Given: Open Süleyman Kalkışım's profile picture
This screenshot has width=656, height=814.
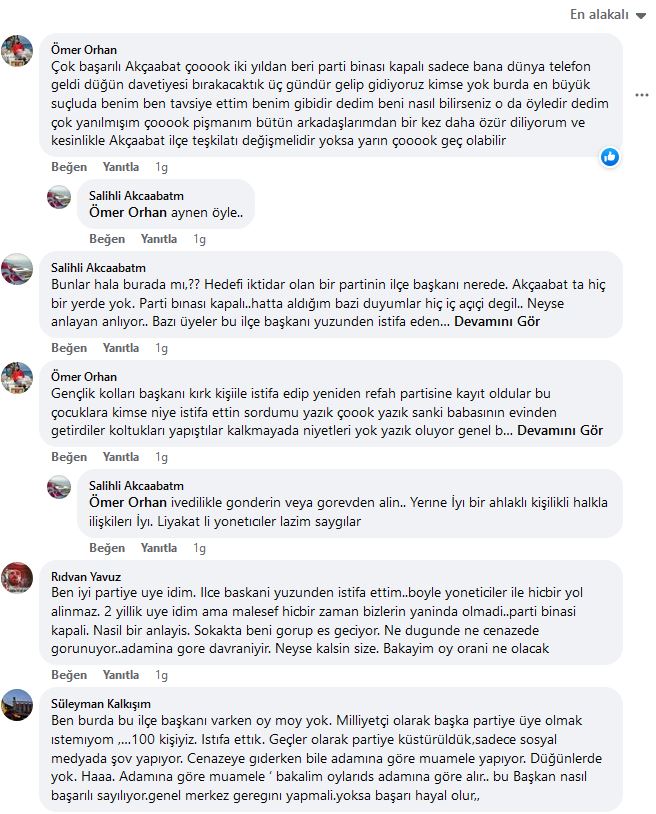Looking at the screenshot, I should pyautogui.click(x=17, y=705).
